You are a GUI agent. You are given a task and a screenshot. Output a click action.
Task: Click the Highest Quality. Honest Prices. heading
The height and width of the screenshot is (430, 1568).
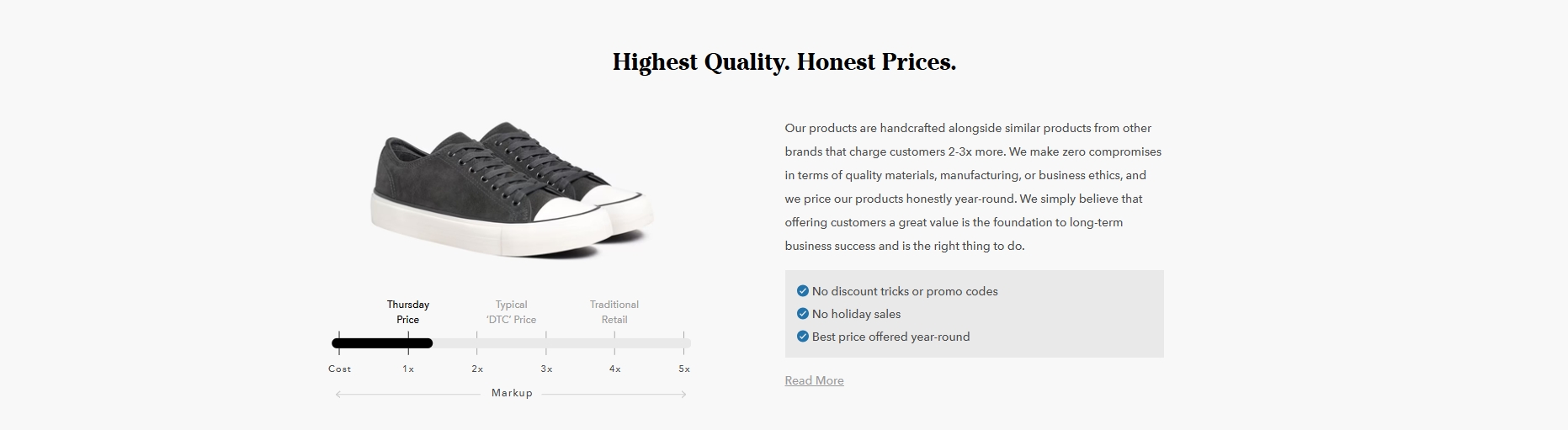coord(784,62)
